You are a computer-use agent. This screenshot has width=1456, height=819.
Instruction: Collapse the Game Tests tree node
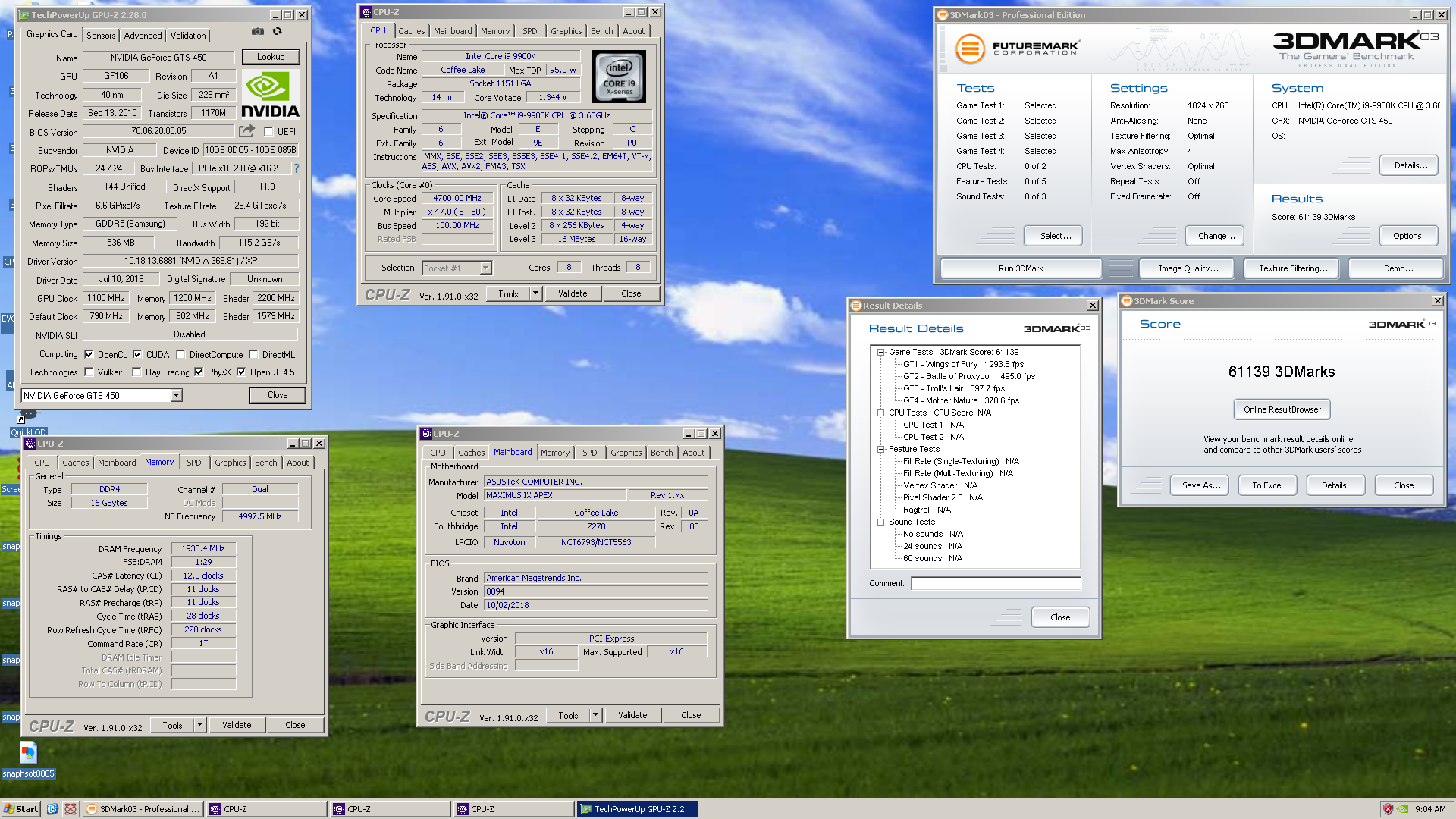click(881, 352)
